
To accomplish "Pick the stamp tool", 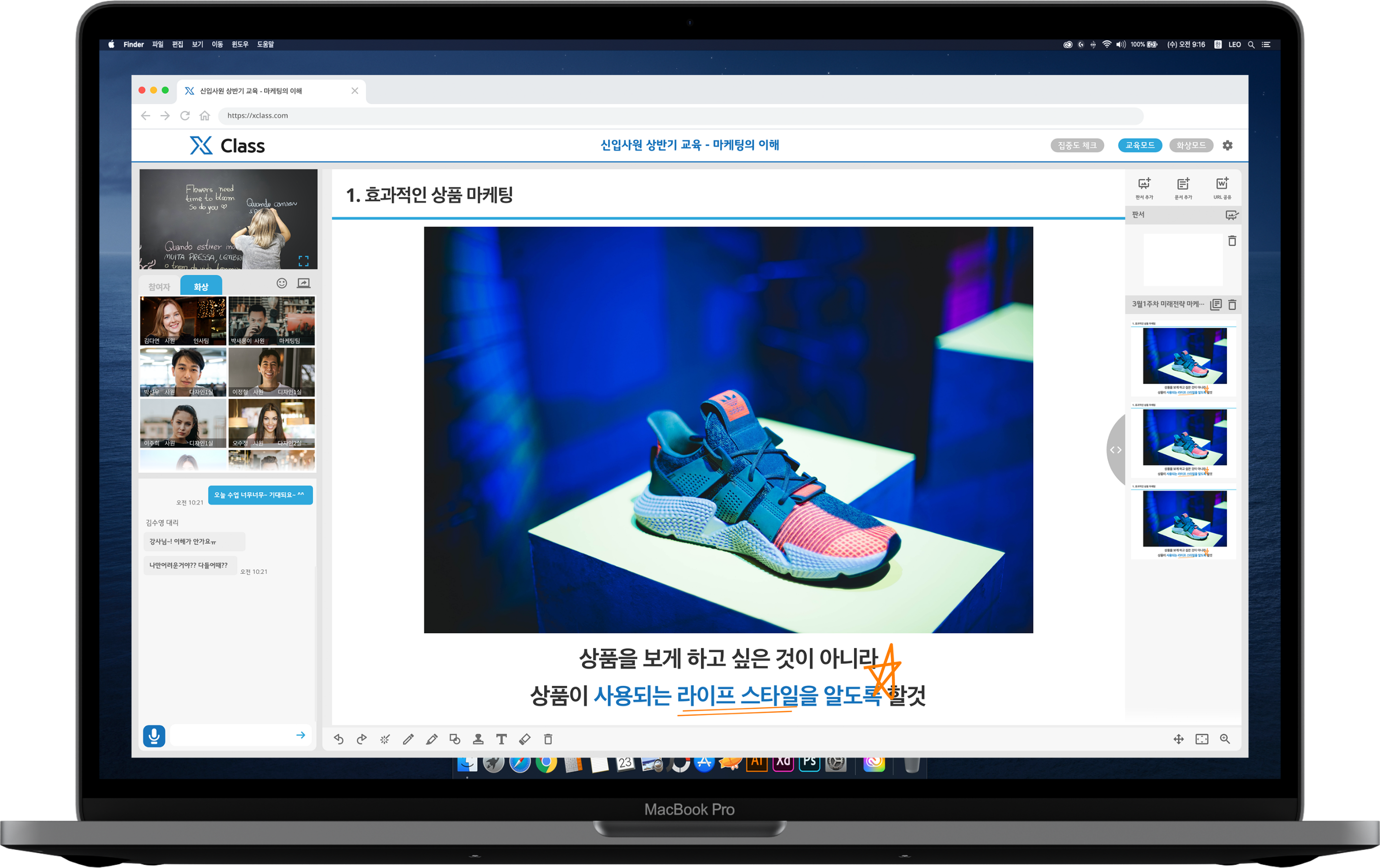I will click(x=478, y=739).
